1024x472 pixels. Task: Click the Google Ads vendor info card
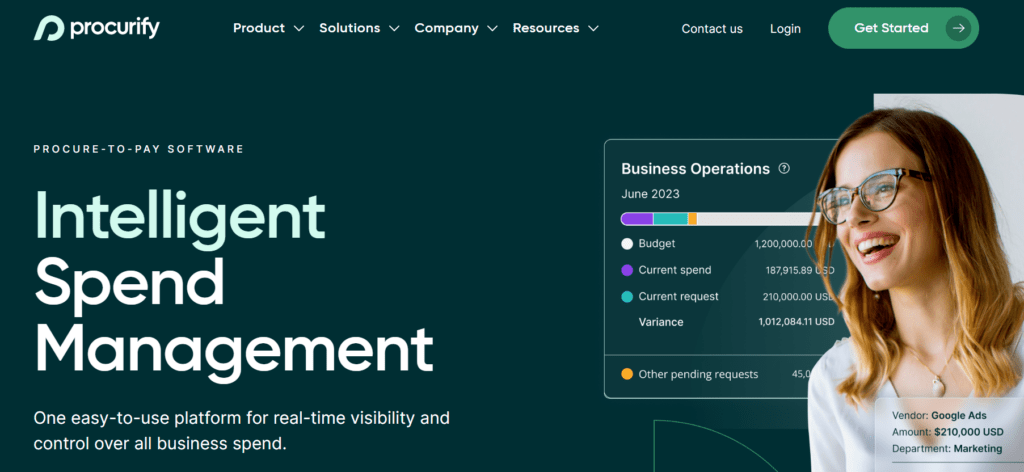[x=948, y=432]
